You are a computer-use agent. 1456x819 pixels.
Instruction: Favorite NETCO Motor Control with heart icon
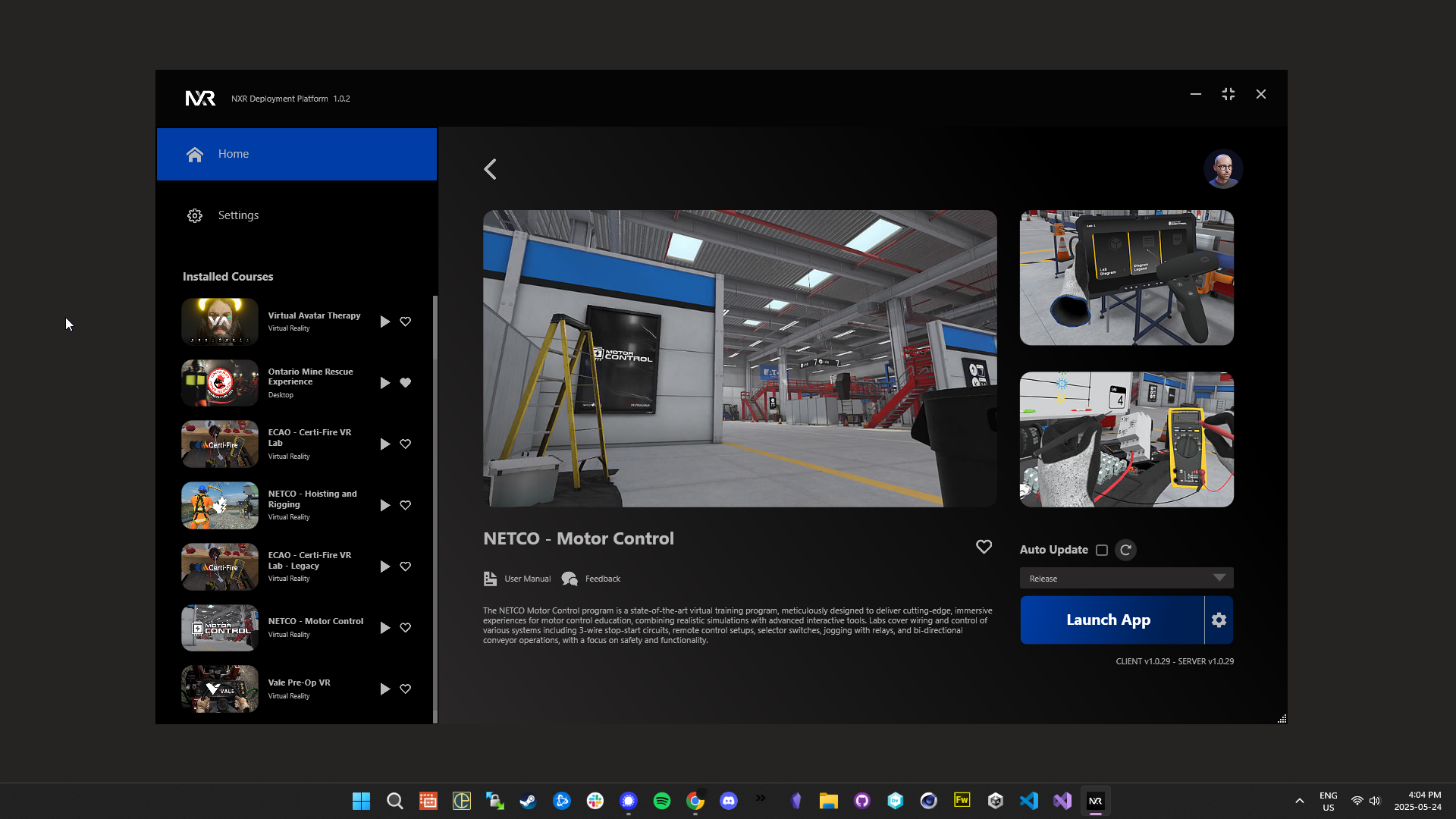984,547
